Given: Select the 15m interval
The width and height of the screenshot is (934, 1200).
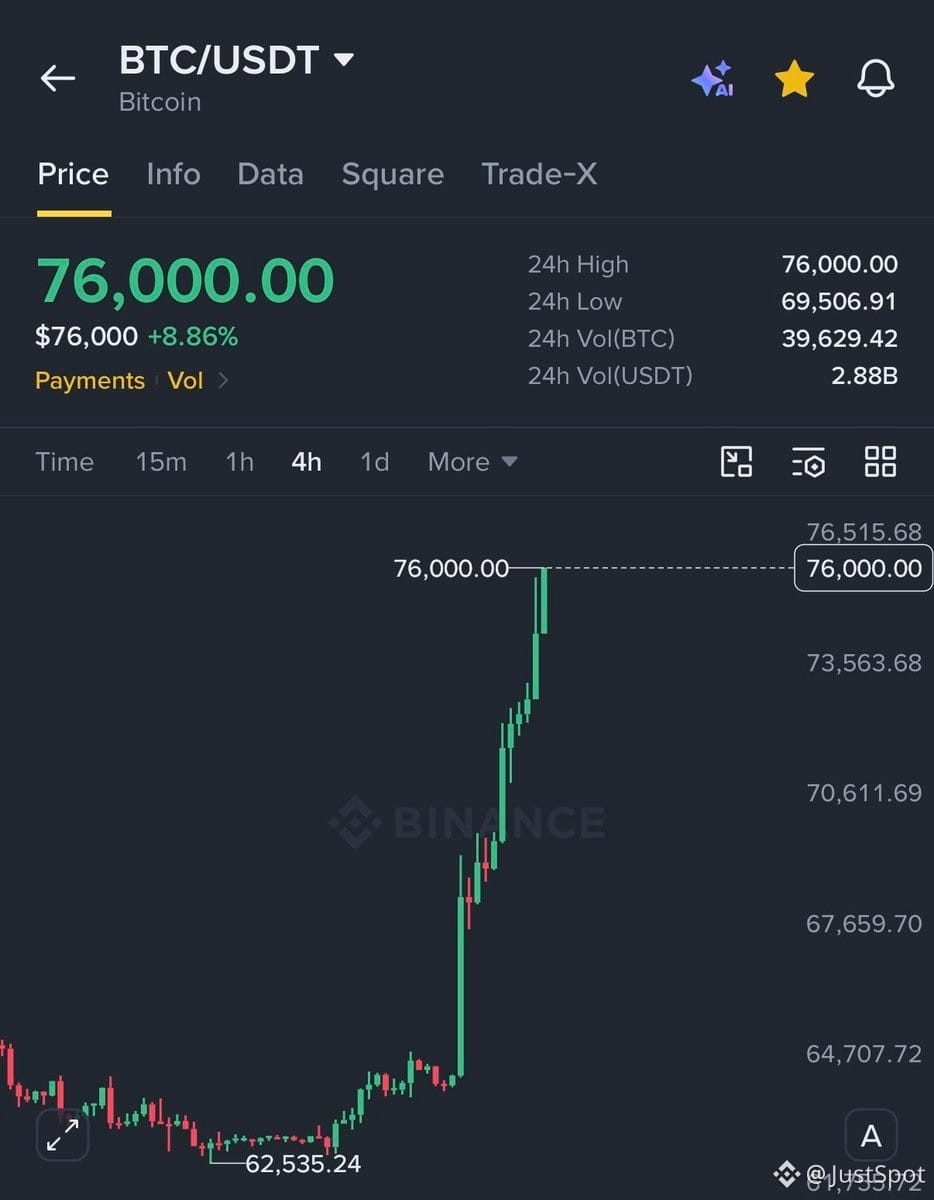Looking at the screenshot, I should point(161,462).
